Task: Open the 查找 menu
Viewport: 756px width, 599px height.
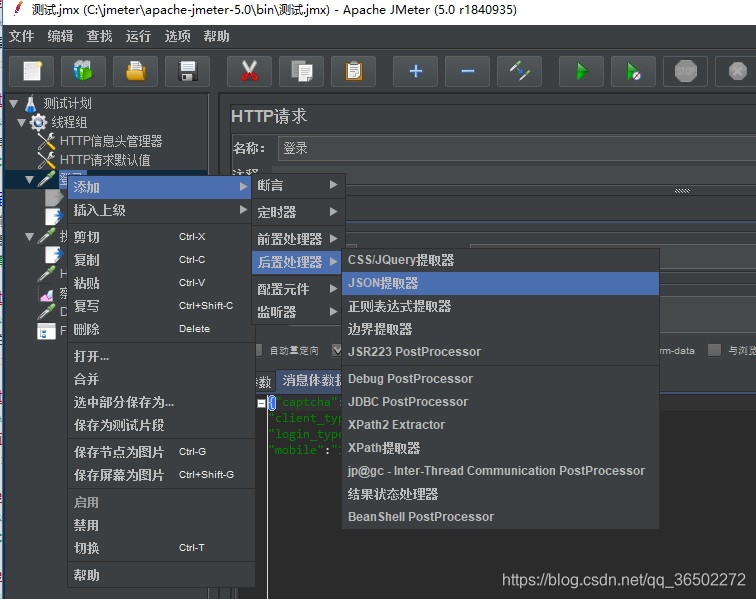Action: click(x=99, y=36)
